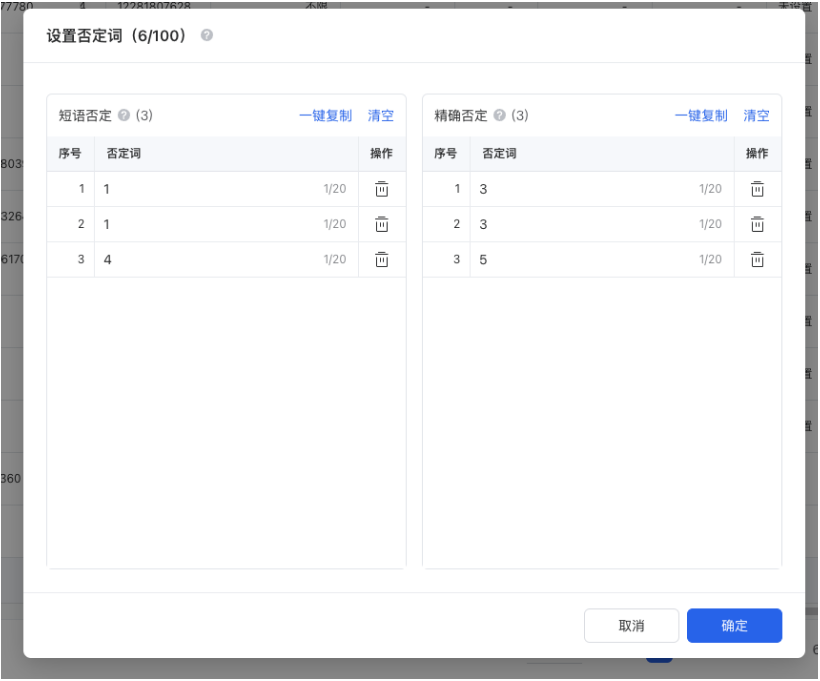This screenshot has width=820, height=681.
Task: Click 一键复制 in the 短语否定 panel
Action: [323, 115]
